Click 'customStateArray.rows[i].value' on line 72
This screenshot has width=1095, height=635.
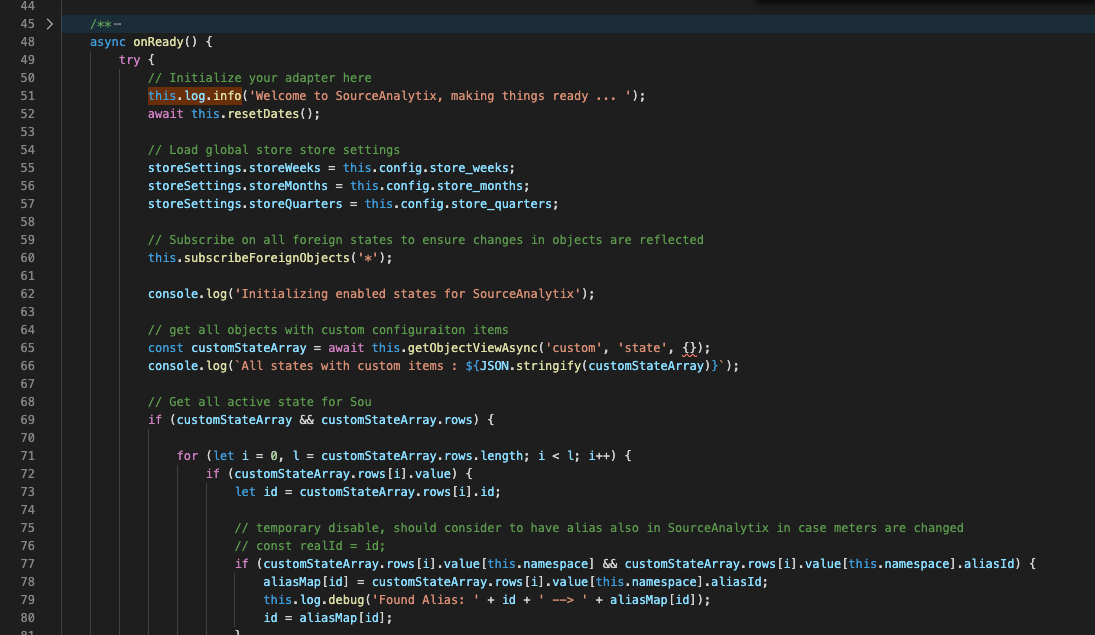pos(343,474)
